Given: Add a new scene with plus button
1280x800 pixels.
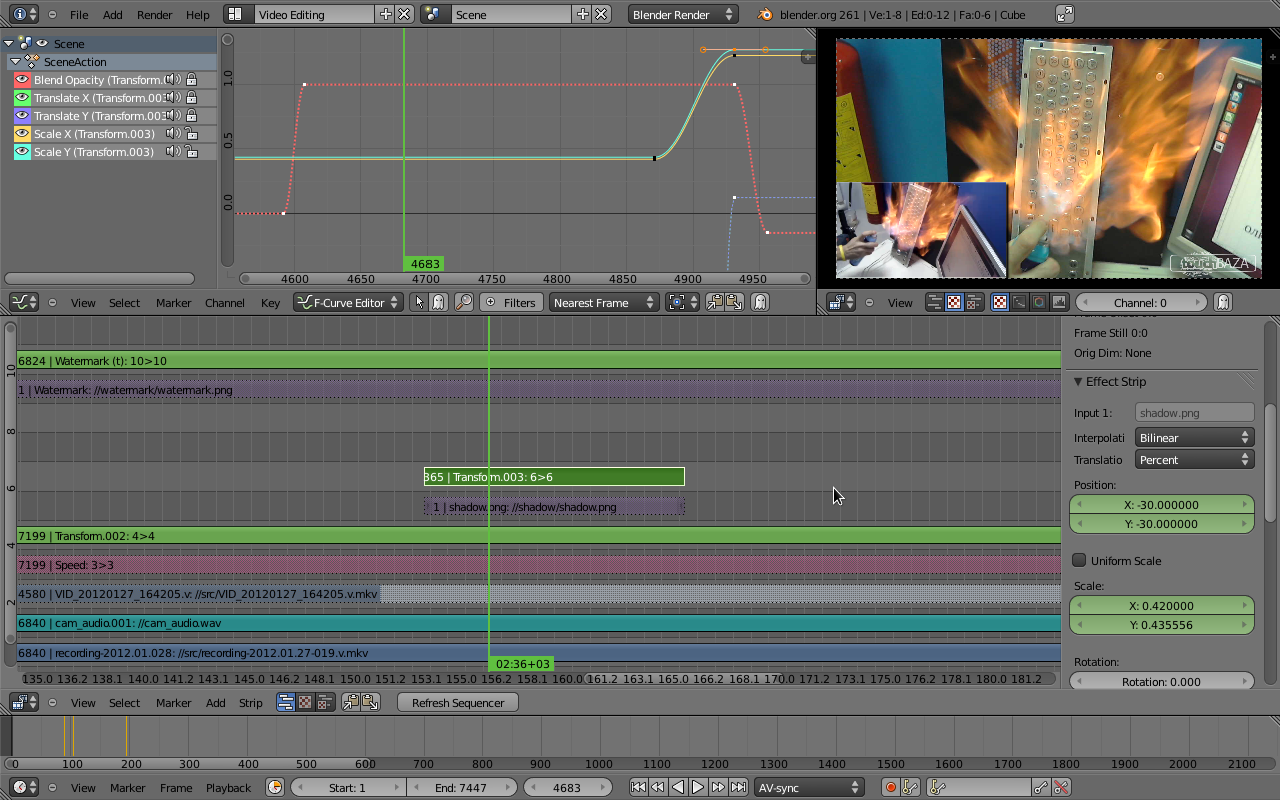Looking at the screenshot, I should [583, 14].
